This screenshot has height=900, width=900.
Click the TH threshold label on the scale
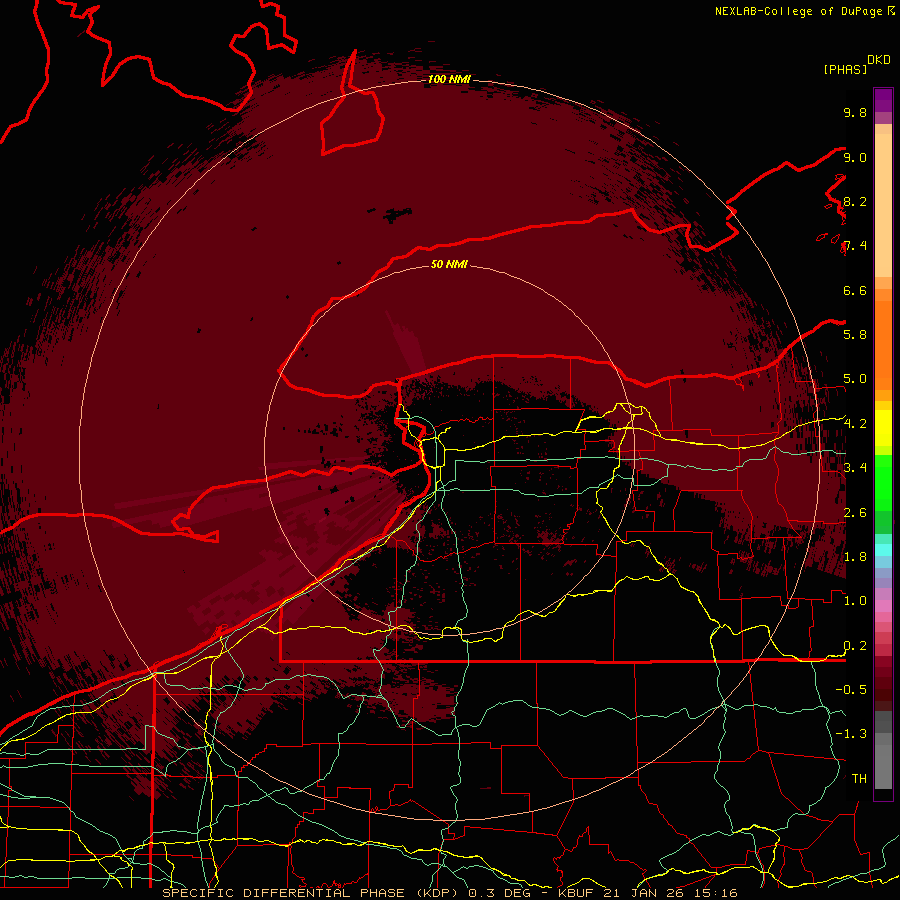(x=859, y=779)
